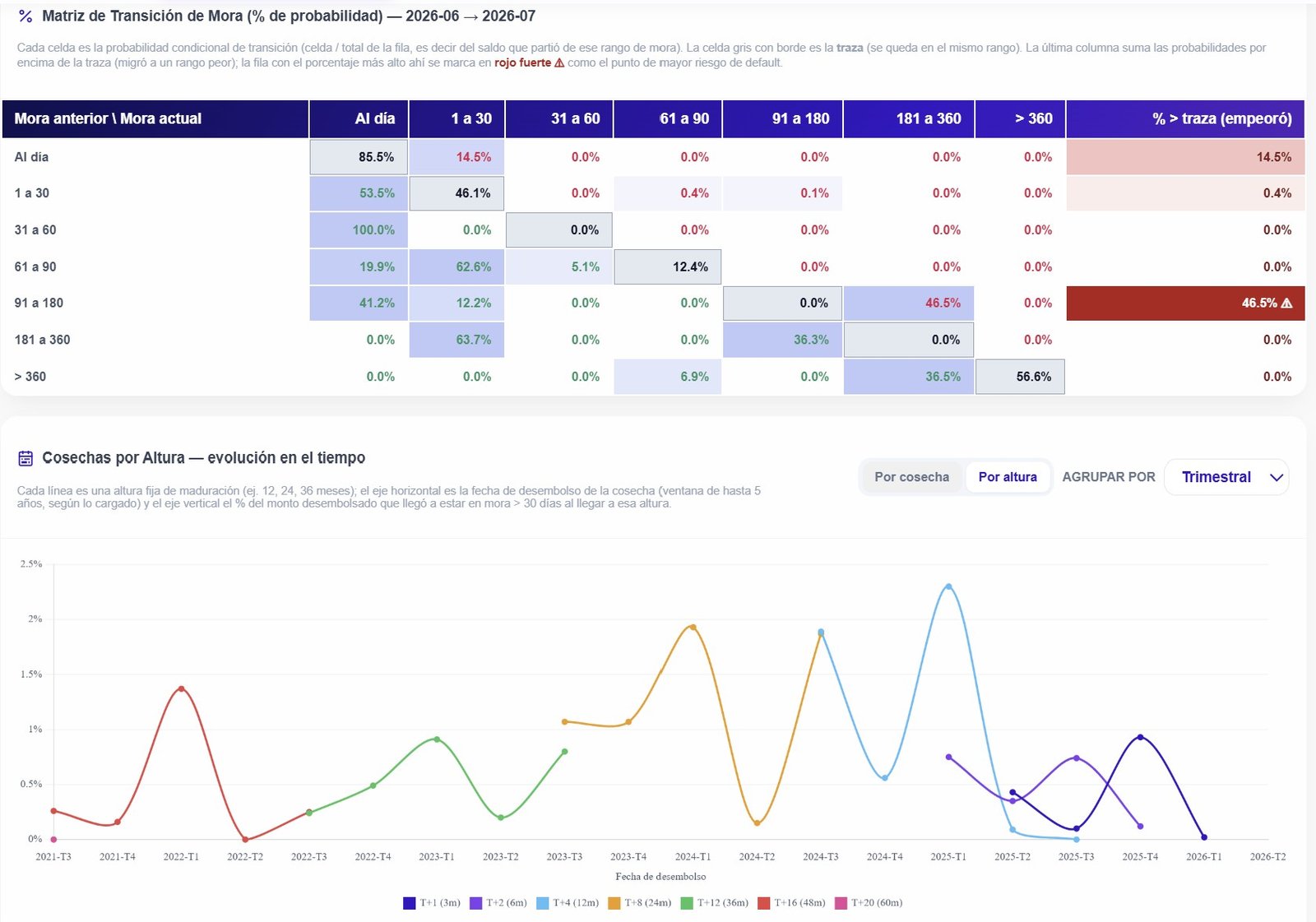Toggle T+1 (3m) legend series
Viewport: 1316px width, 922px height.
[x=432, y=903]
